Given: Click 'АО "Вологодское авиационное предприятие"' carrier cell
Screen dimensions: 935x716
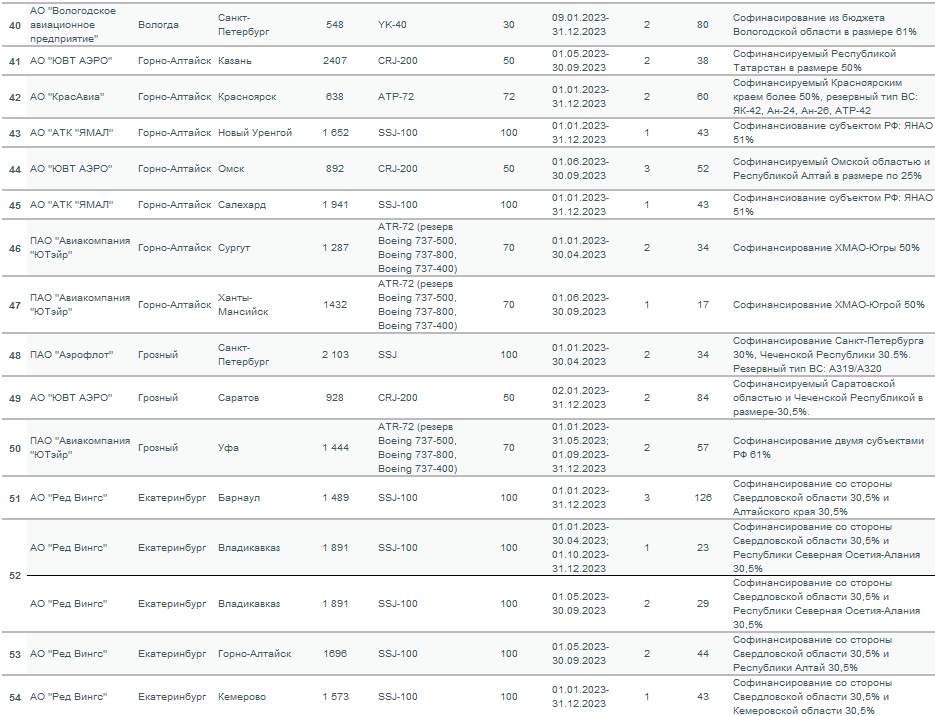Looking at the screenshot, I should tap(73, 25).
